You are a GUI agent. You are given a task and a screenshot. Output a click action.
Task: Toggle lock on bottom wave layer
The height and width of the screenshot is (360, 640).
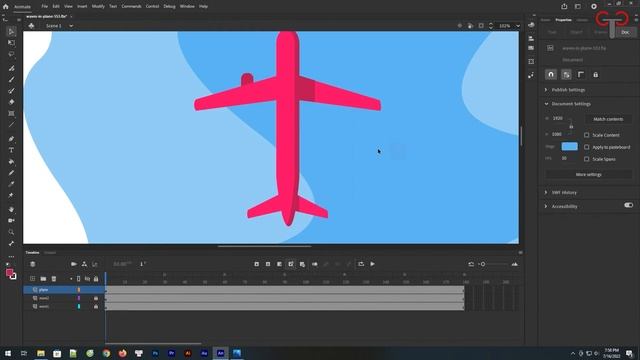pos(96,307)
